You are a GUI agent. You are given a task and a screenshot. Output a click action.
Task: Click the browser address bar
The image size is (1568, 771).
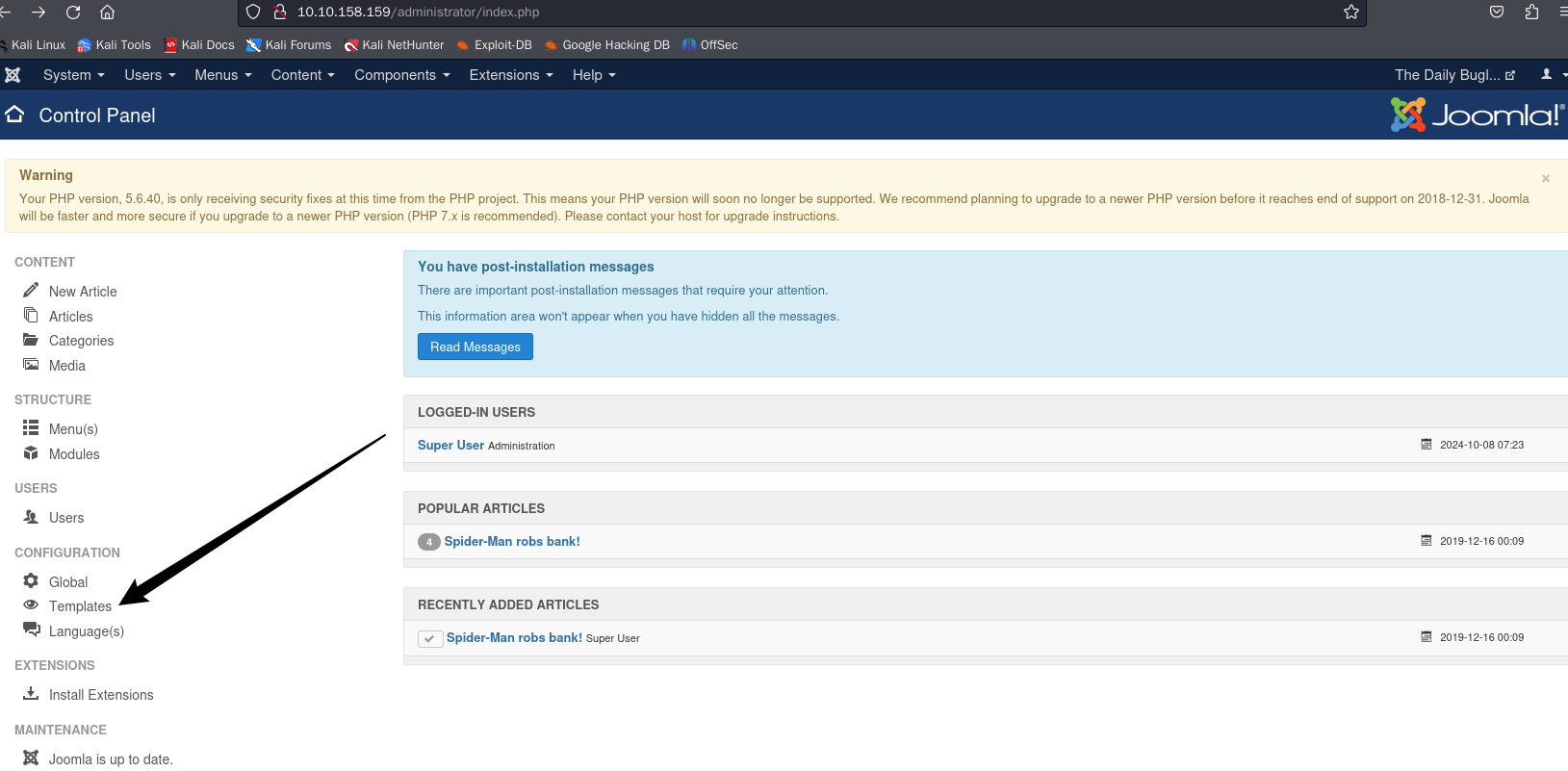(x=802, y=13)
